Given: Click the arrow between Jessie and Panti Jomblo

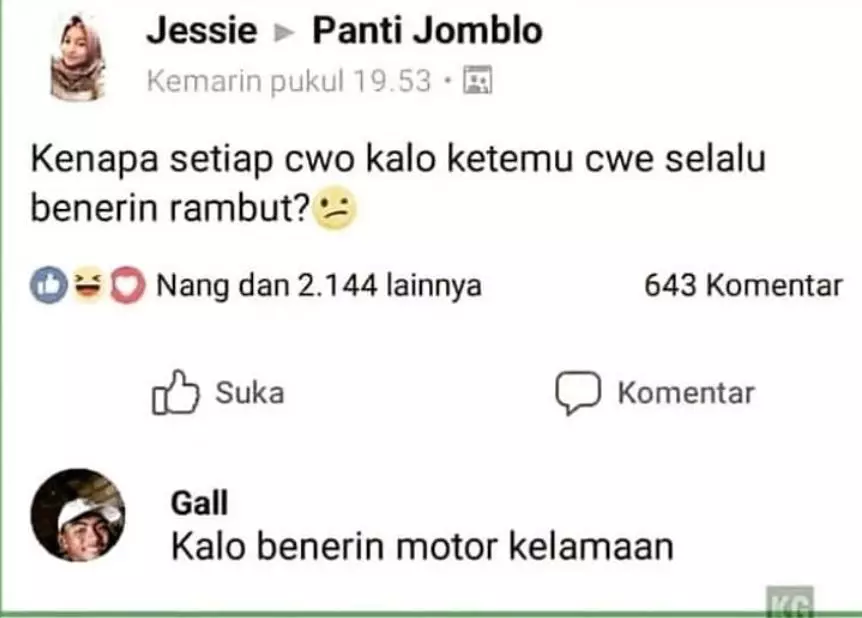Looking at the screenshot, I should click(x=284, y=33).
